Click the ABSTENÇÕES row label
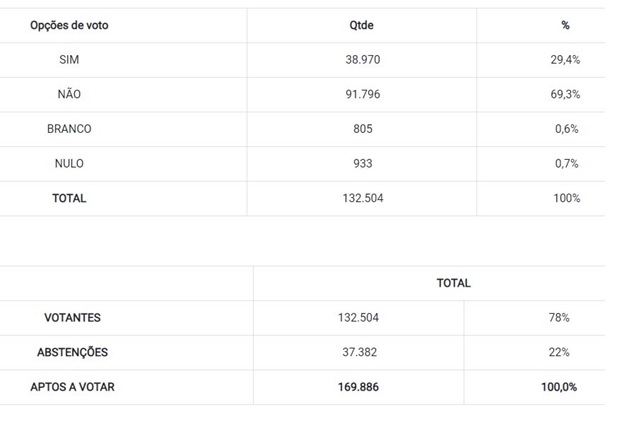The width and height of the screenshot is (619, 424). tap(72, 352)
